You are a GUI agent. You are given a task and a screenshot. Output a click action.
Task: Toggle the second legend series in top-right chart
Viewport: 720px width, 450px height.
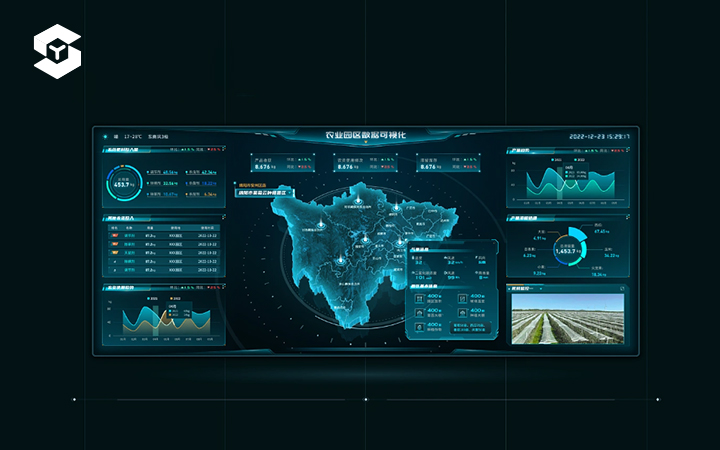click(577, 159)
